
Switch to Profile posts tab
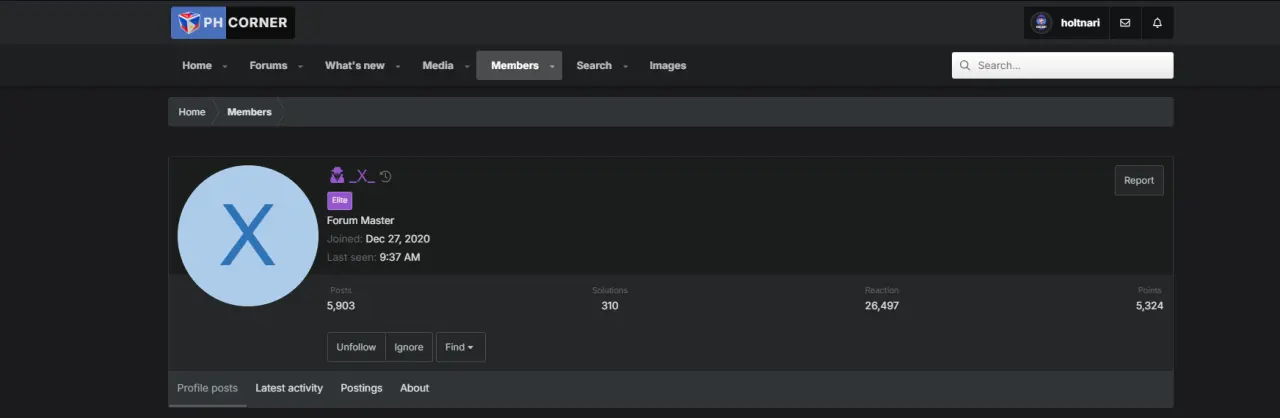tap(207, 388)
